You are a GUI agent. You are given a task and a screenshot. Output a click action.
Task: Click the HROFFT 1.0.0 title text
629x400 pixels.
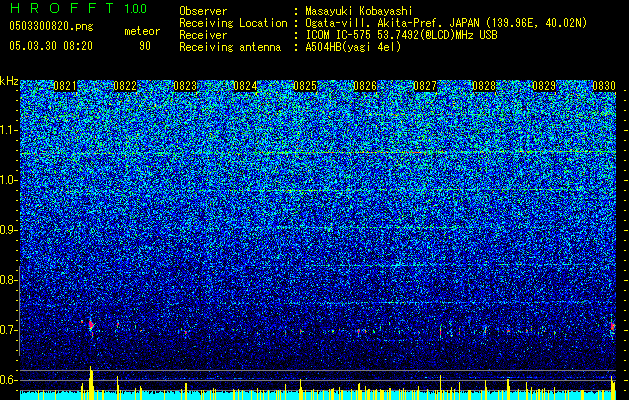click(x=78, y=8)
